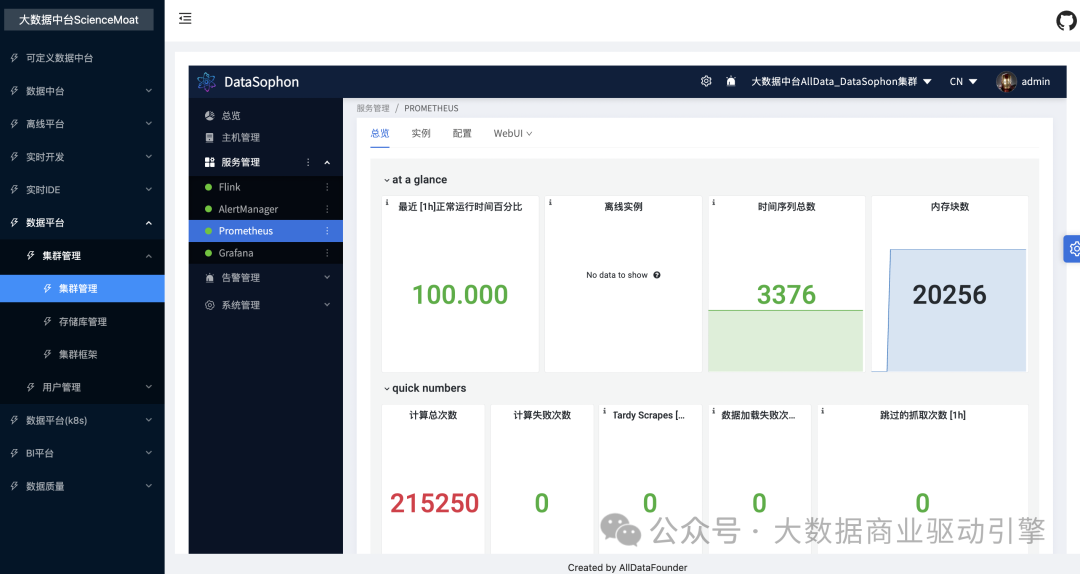
Task: Switch to the 实例 tab
Action: 421,133
